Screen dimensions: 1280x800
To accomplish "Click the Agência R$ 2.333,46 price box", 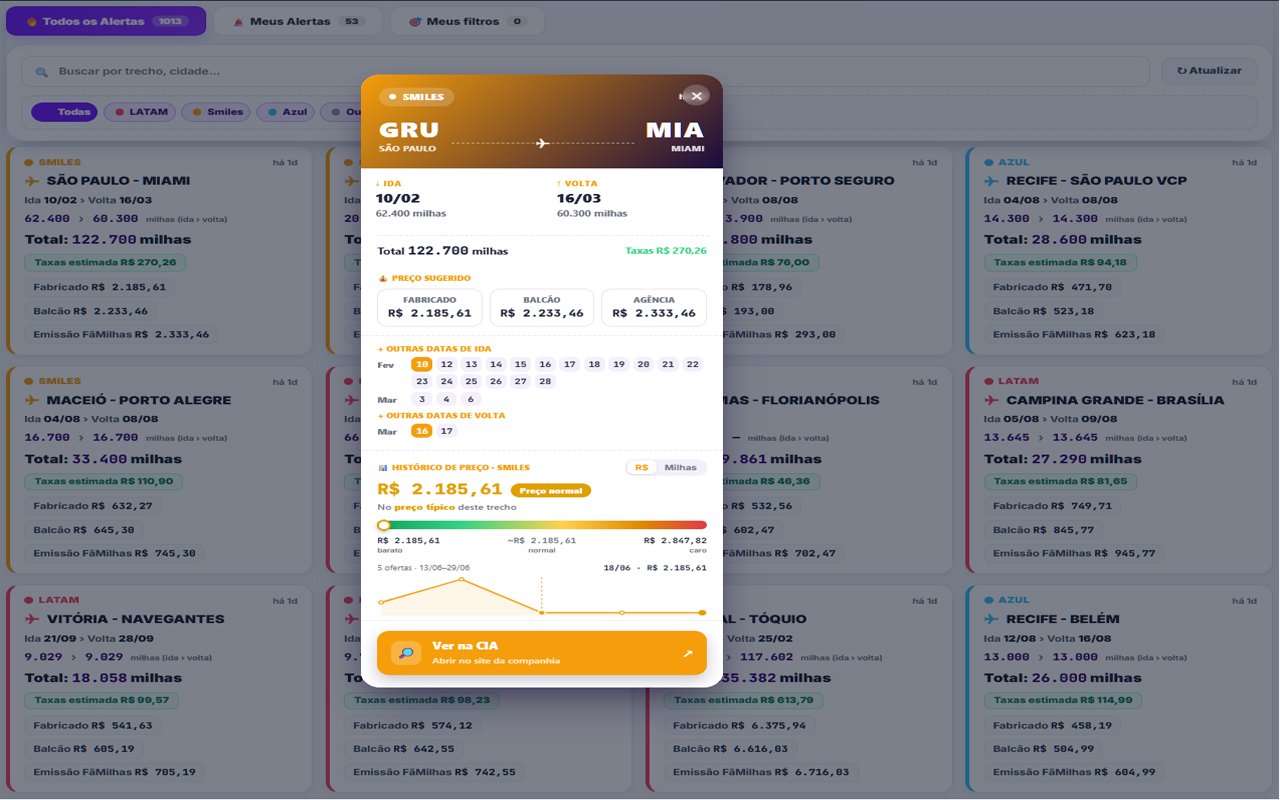I will coord(654,307).
